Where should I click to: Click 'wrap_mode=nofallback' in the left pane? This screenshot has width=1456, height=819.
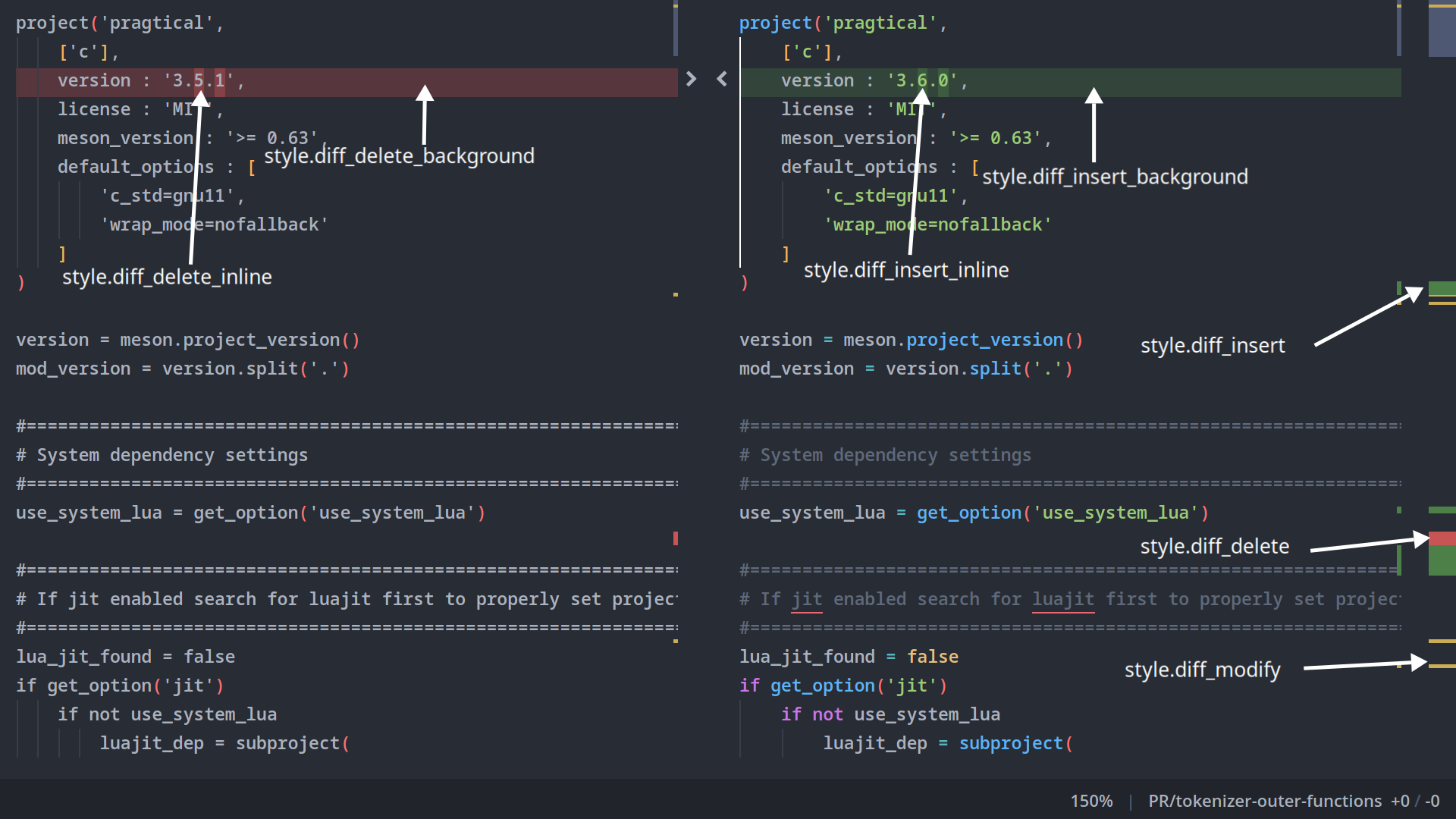click(x=214, y=225)
